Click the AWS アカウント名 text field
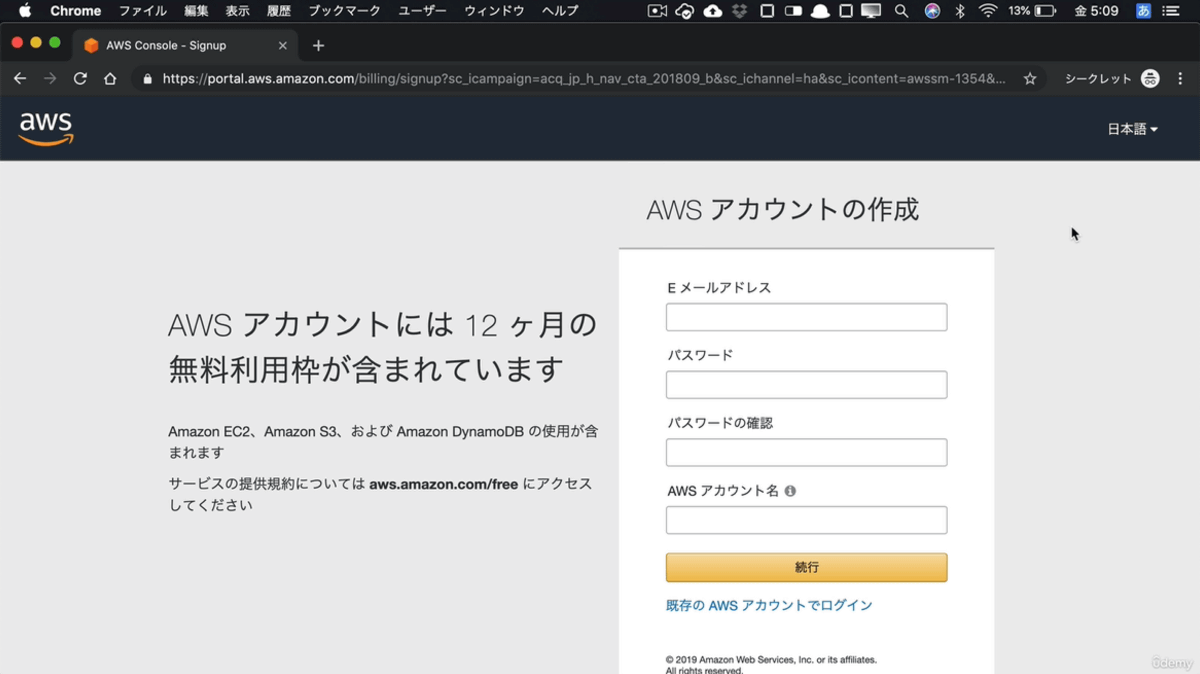 [806, 520]
